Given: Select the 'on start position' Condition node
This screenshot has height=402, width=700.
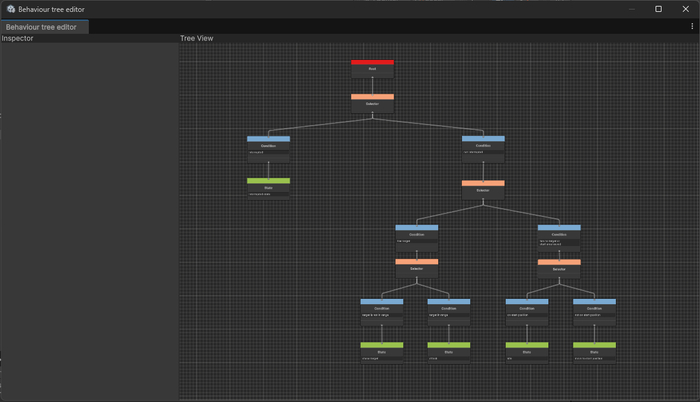Looking at the screenshot, I should coord(526,310).
